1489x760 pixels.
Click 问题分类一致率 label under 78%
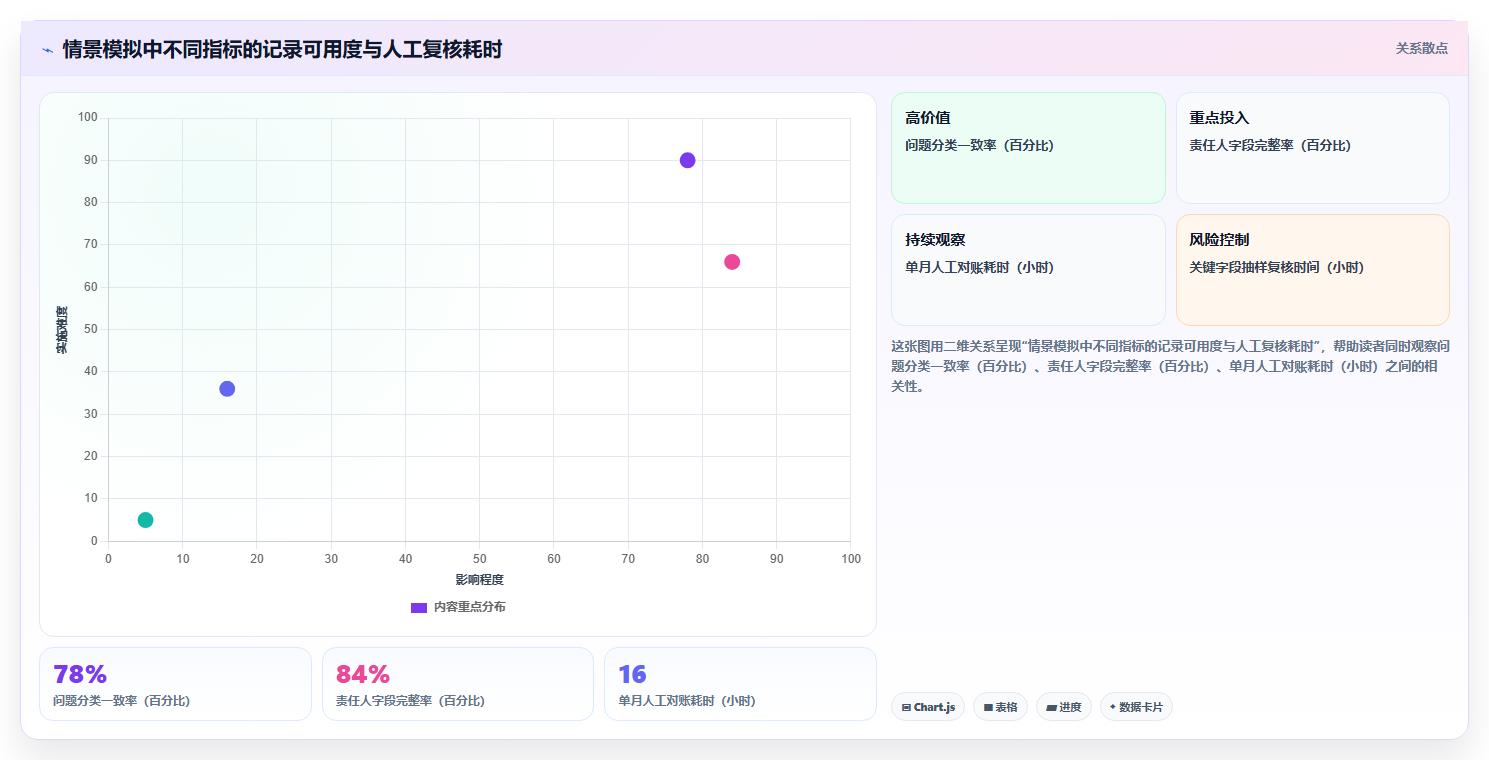click(x=121, y=701)
